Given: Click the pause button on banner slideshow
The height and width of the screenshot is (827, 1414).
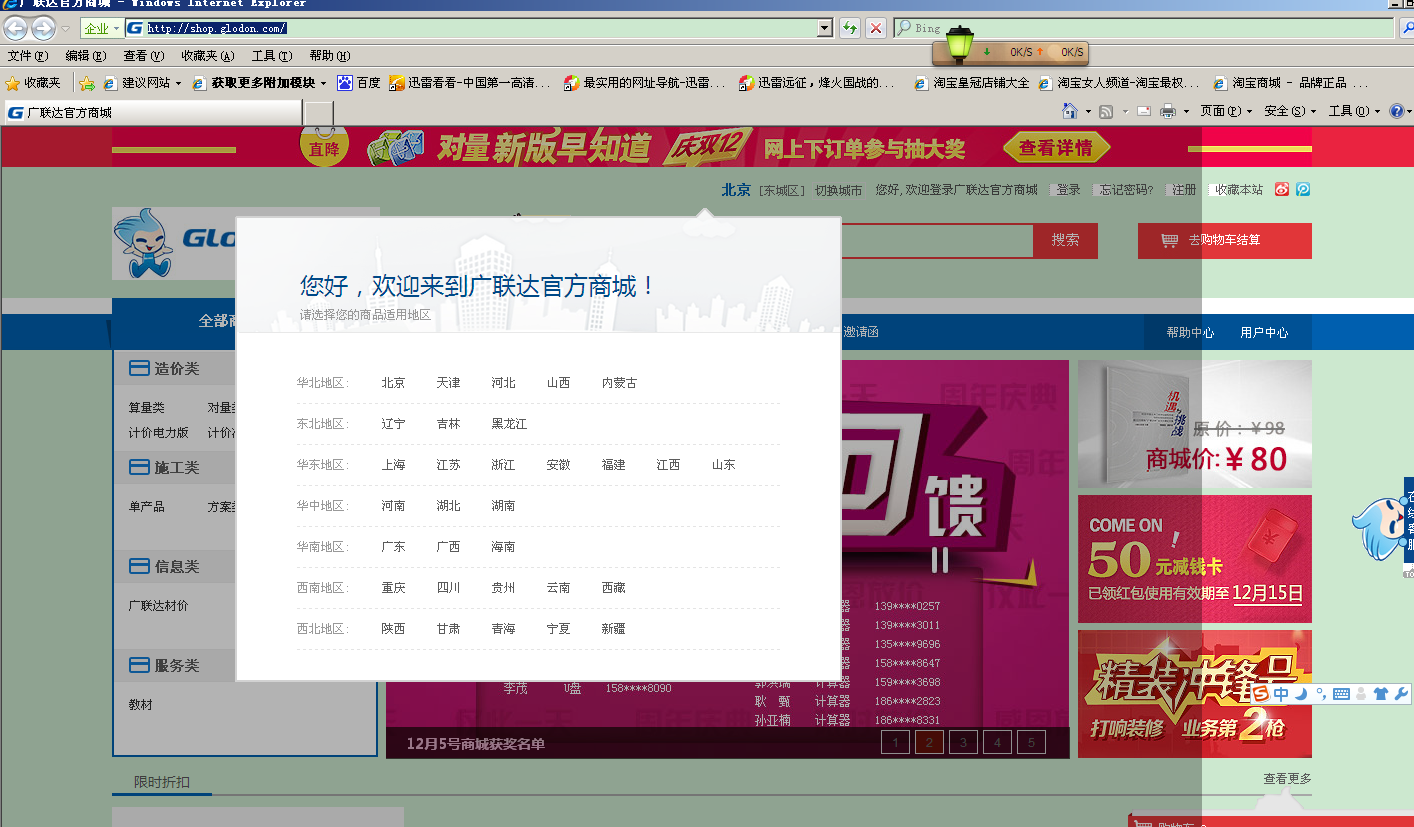Looking at the screenshot, I should click(x=939, y=560).
